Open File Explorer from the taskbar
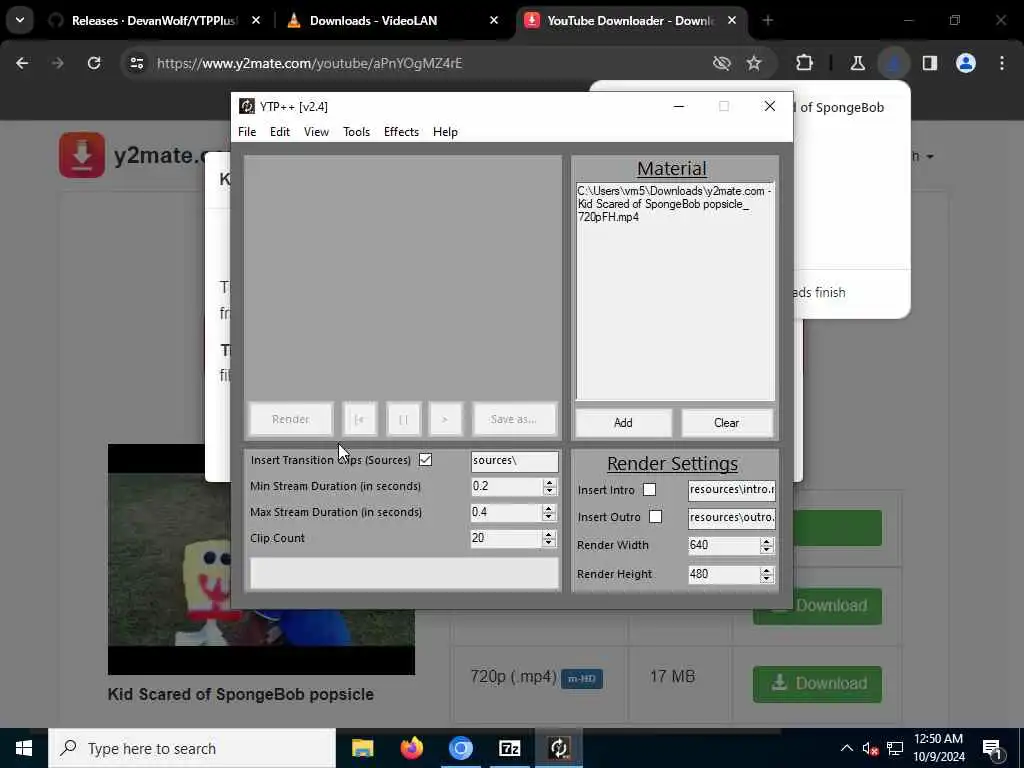1024x768 pixels. point(362,748)
